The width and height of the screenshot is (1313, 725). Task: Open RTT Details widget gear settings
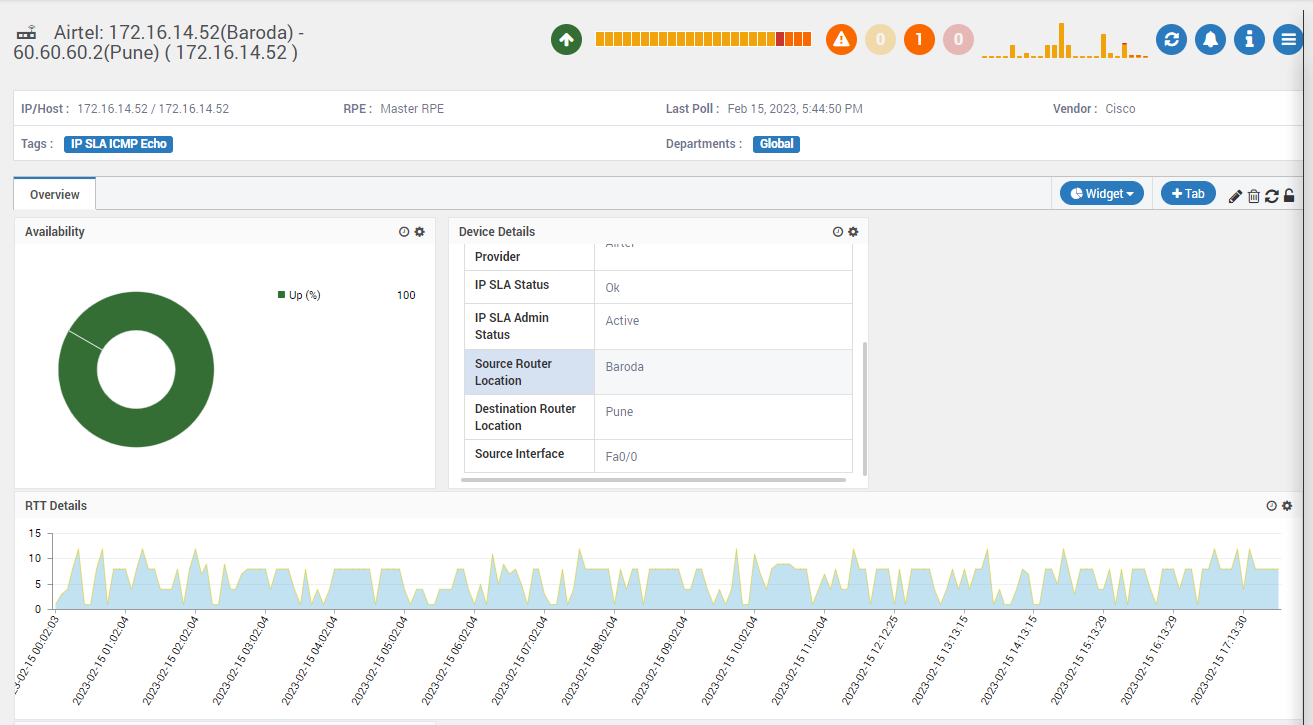tap(1288, 506)
